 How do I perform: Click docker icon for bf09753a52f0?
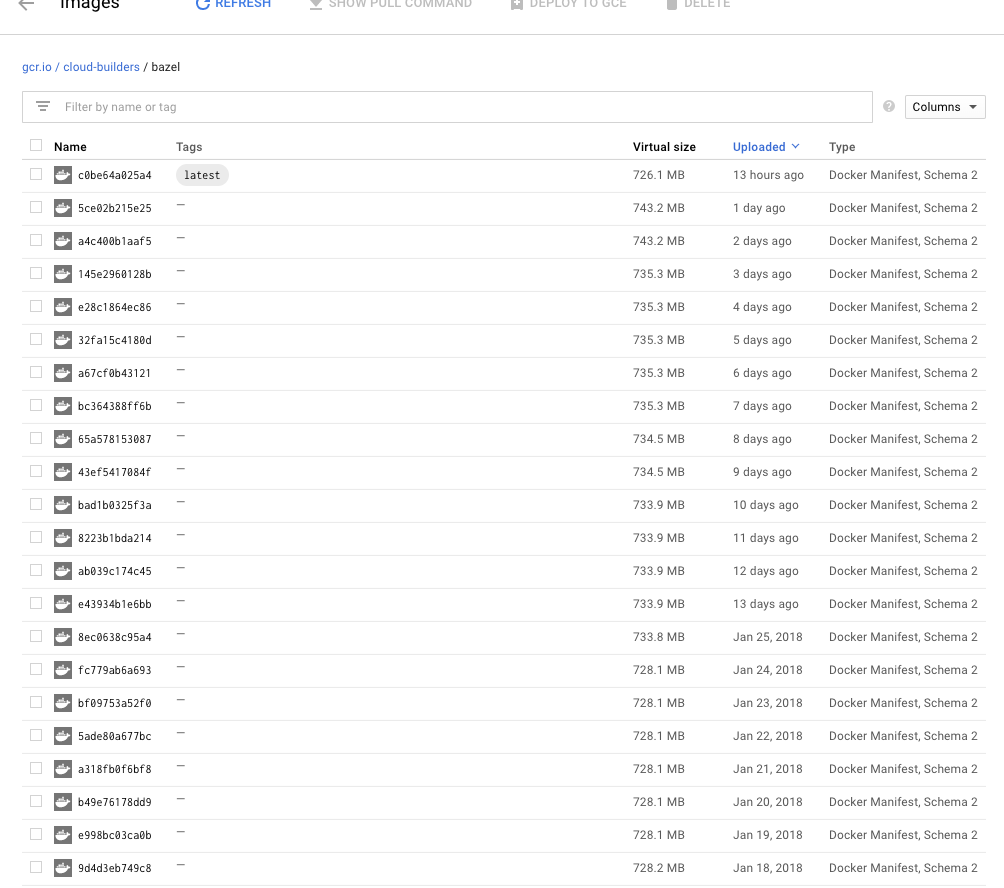pos(63,703)
